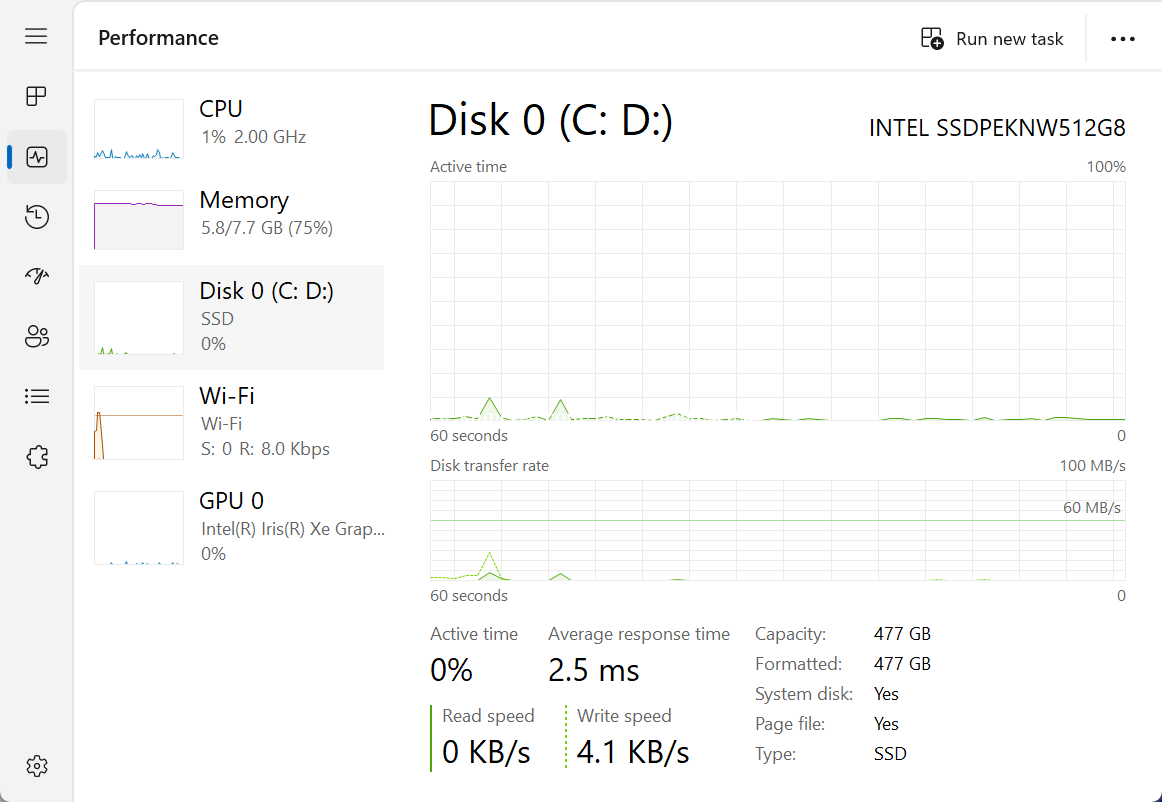Open the Startup apps page
Image resolution: width=1162 pixels, height=802 pixels.
coord(37,277)
